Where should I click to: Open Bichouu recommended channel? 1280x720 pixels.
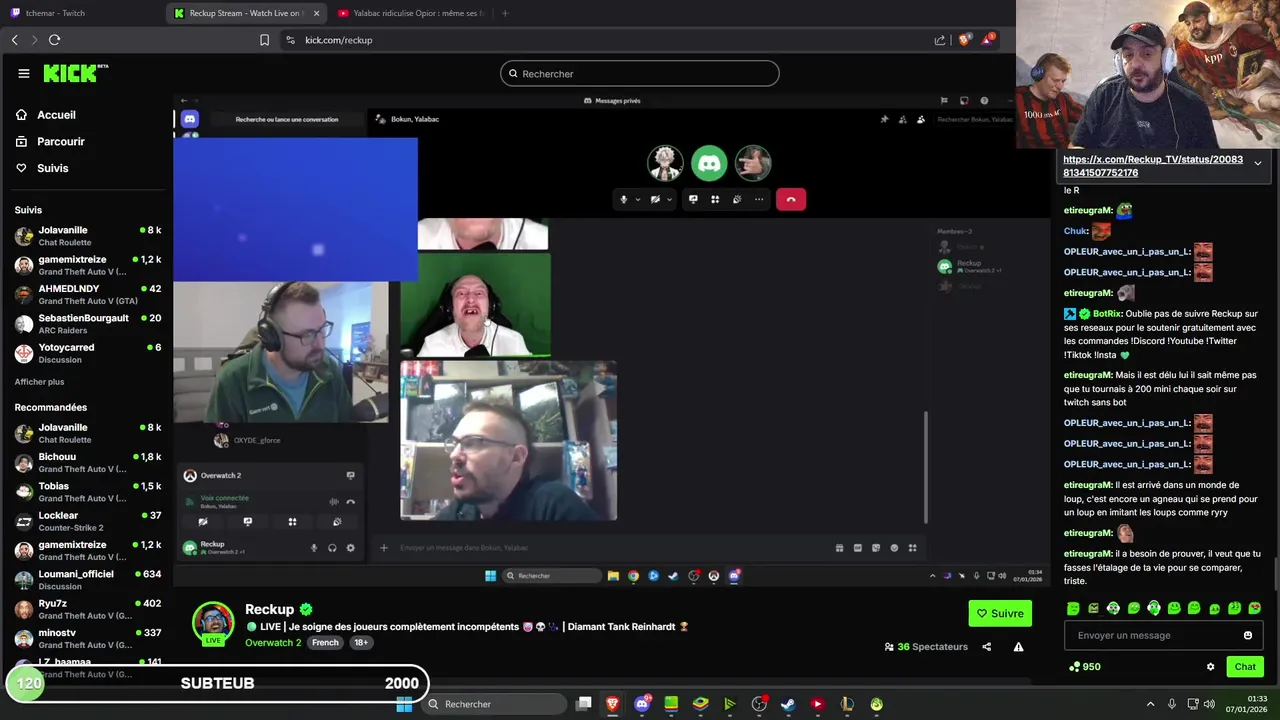(x=88, y=462)
